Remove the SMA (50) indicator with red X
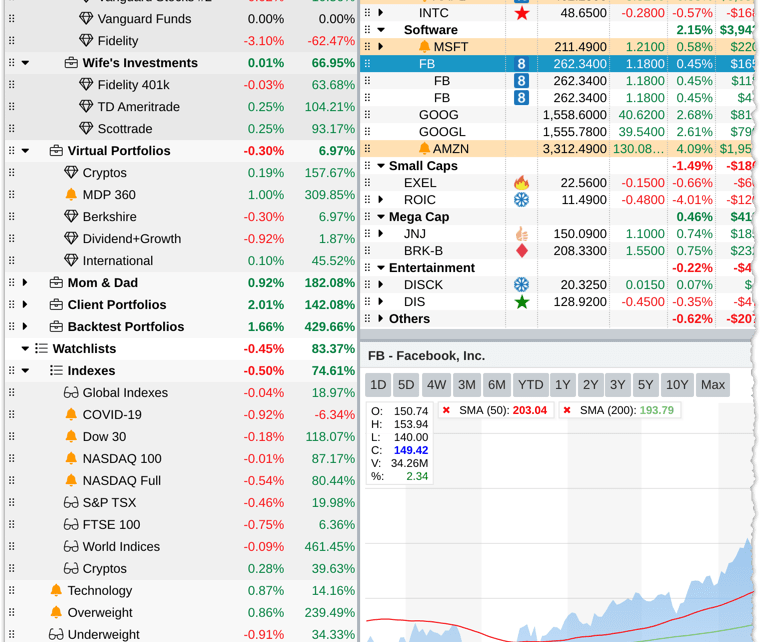The width and height of the screenshot is (762, 642). click(x=446, y=411)
